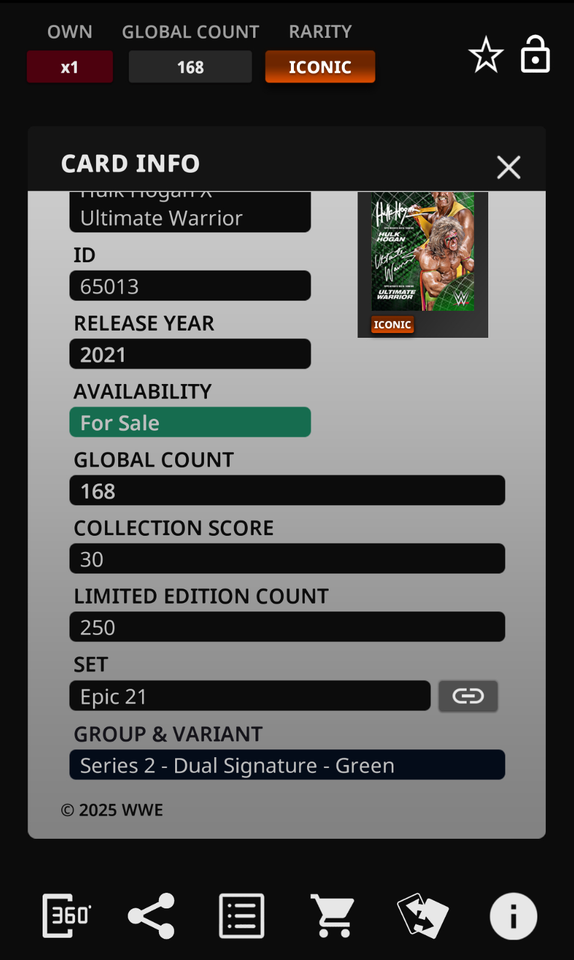Tap the orange ICONIC rarity badge
Image resolution: width=574 pixels, height=960 pixels.
(x=320, y=67)
